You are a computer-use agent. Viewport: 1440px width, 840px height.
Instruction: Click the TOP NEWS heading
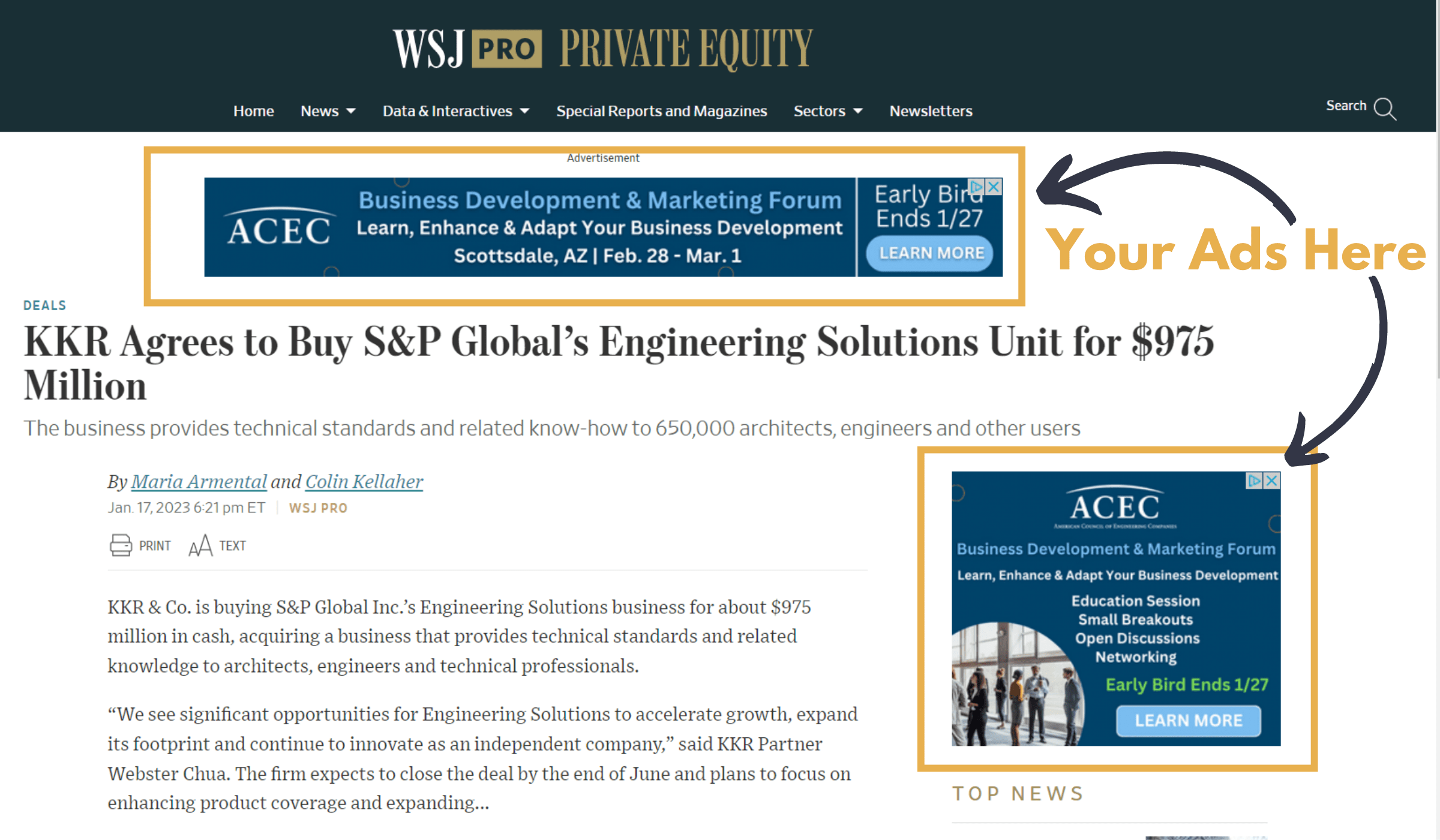(1018, 794)
